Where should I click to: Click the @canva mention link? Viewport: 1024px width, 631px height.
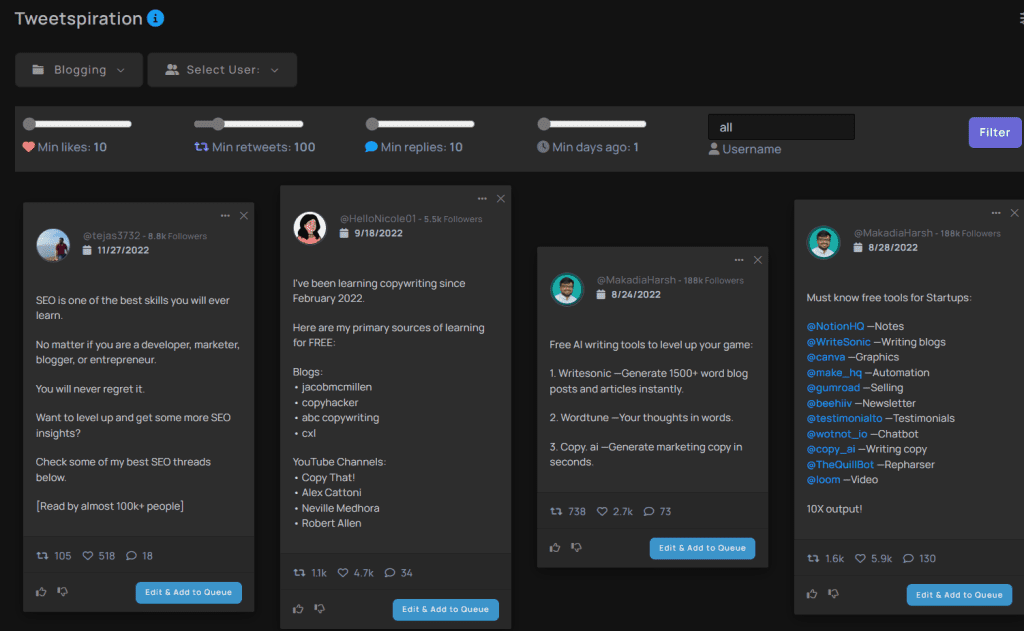[825, 357]
